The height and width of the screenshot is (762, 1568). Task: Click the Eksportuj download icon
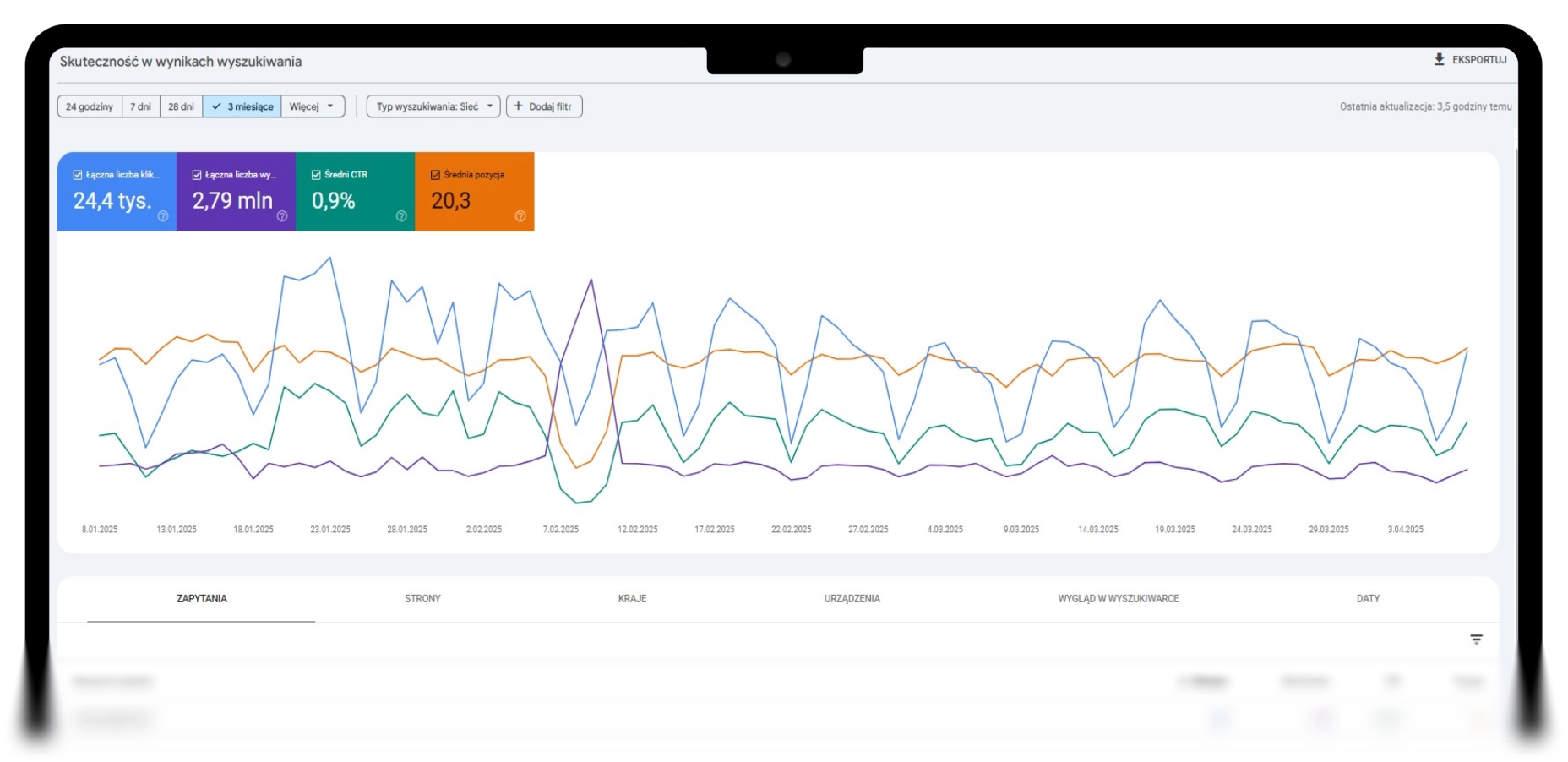[x=1439, y=59]
